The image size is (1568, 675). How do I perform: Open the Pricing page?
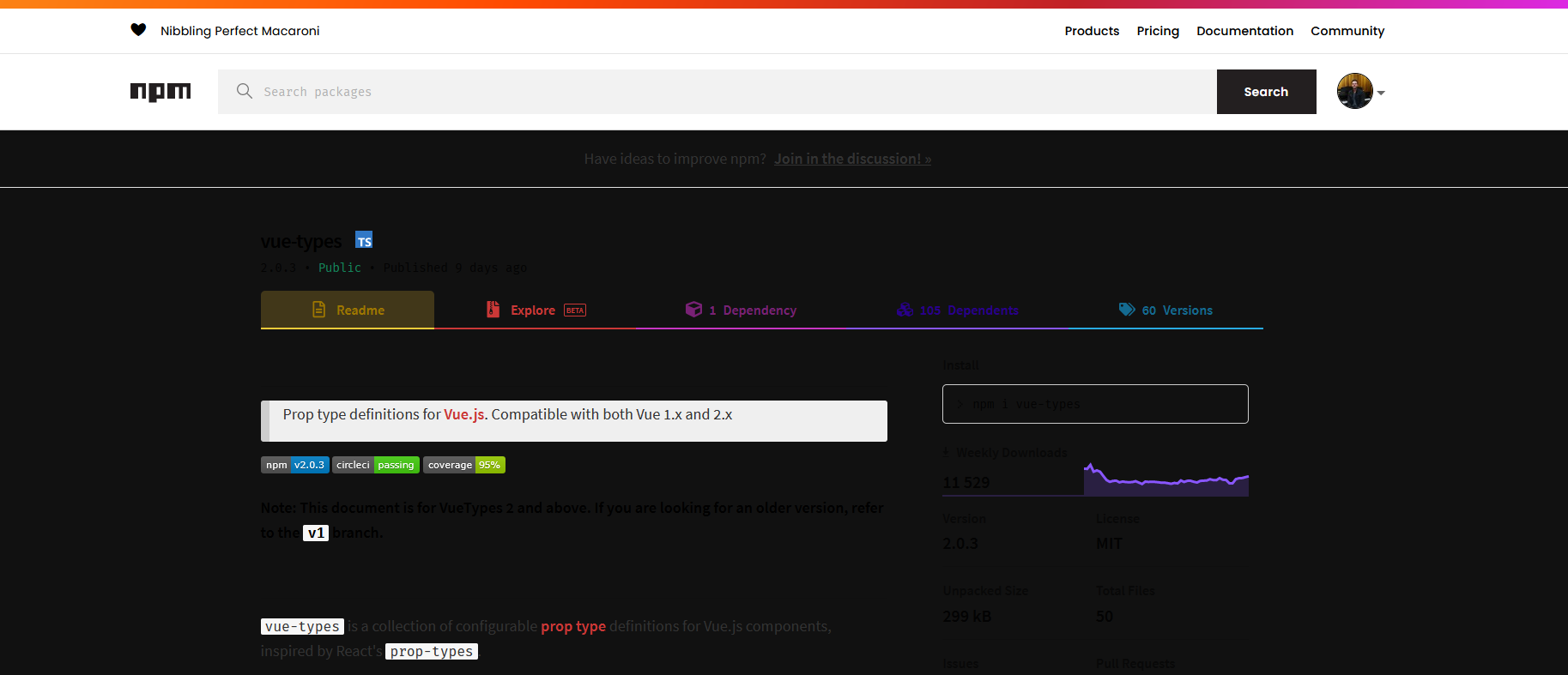coord(1158,31)
